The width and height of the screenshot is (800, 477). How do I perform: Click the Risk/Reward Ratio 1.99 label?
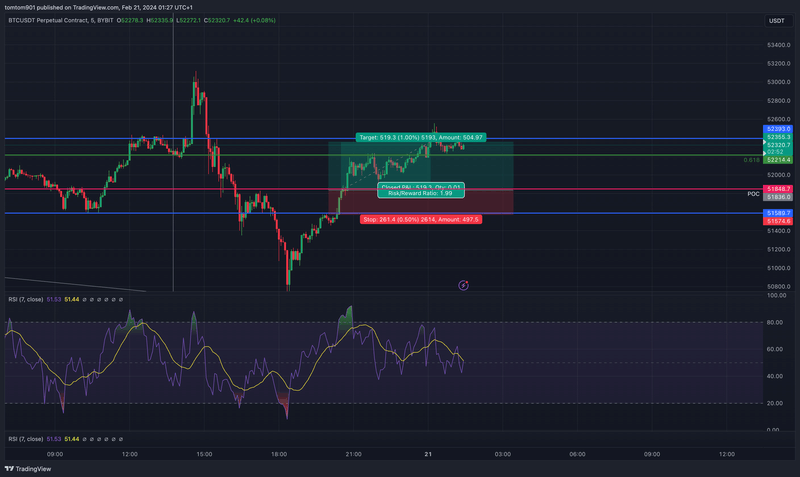tap(421, 193)
